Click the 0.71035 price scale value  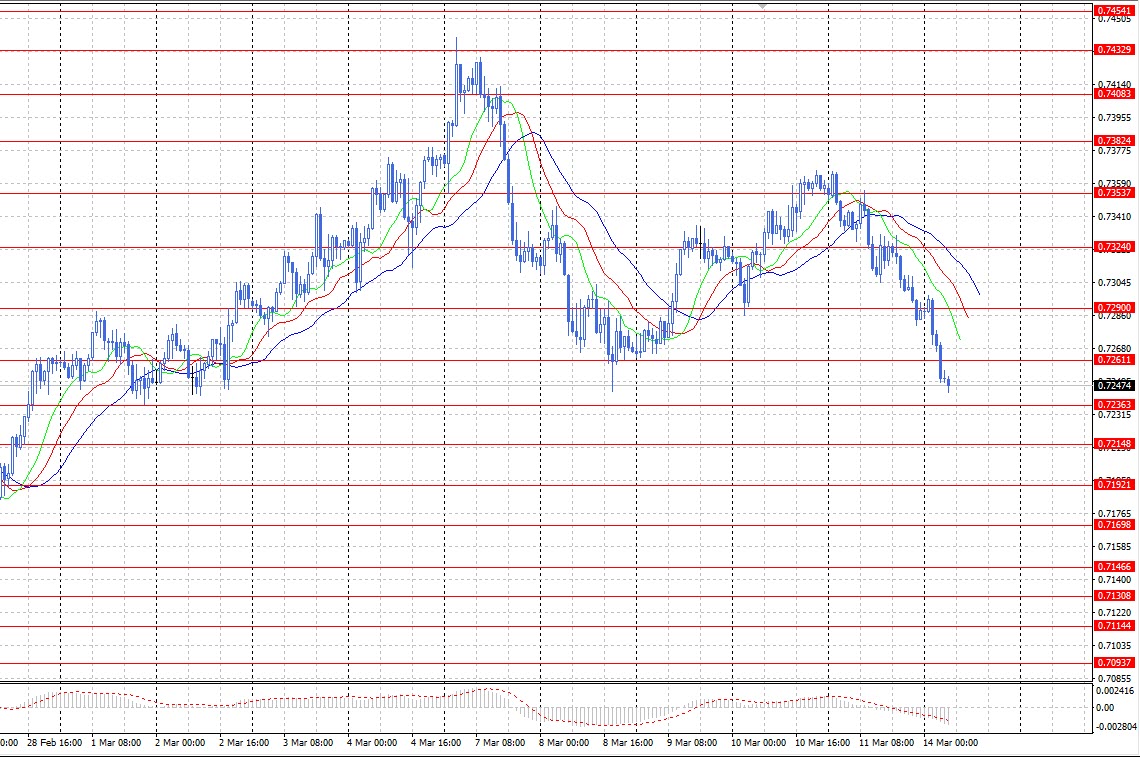[1114, 646]
